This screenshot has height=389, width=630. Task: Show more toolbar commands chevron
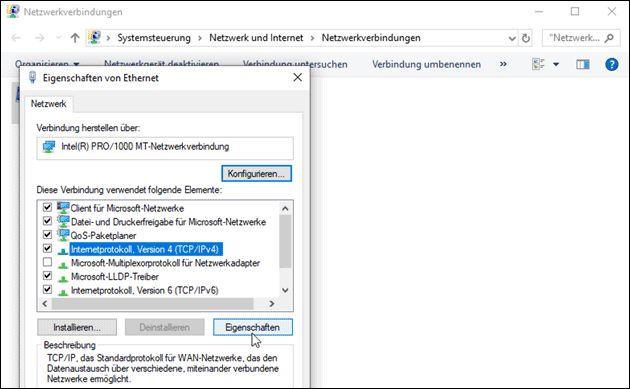[503, 64]
